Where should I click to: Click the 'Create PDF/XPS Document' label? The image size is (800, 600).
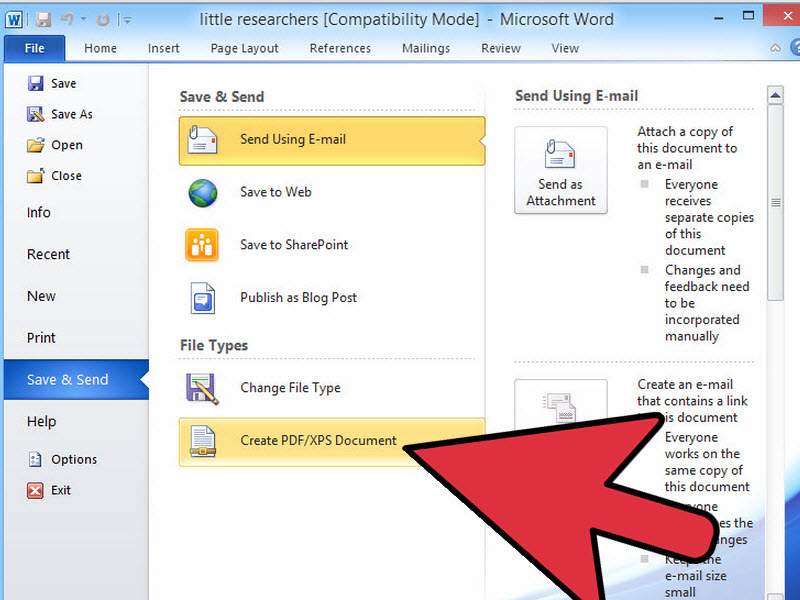click(x=318, y=440)
